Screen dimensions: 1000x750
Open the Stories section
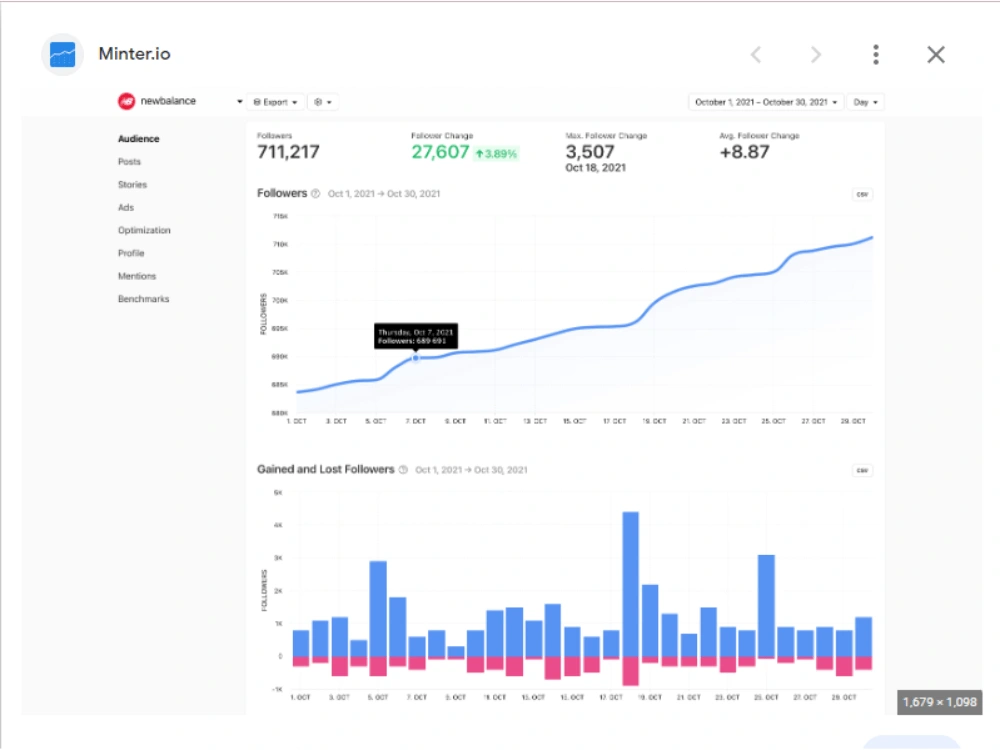132,185
